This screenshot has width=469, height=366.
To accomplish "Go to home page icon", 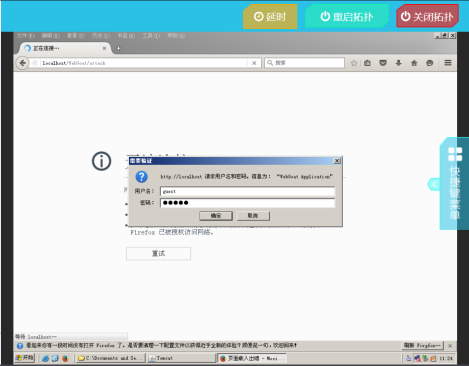I will tap(414, 63).
